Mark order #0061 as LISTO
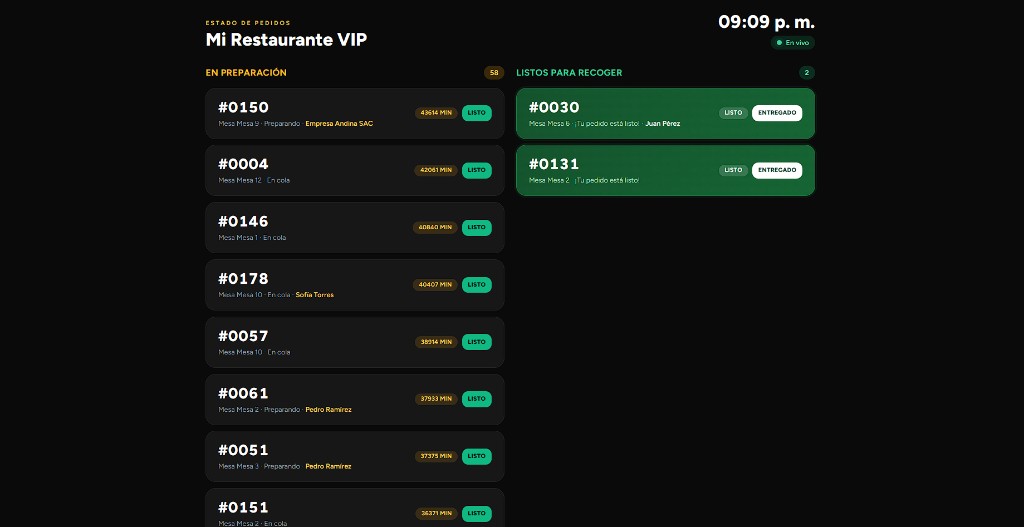 click(477, 399)
